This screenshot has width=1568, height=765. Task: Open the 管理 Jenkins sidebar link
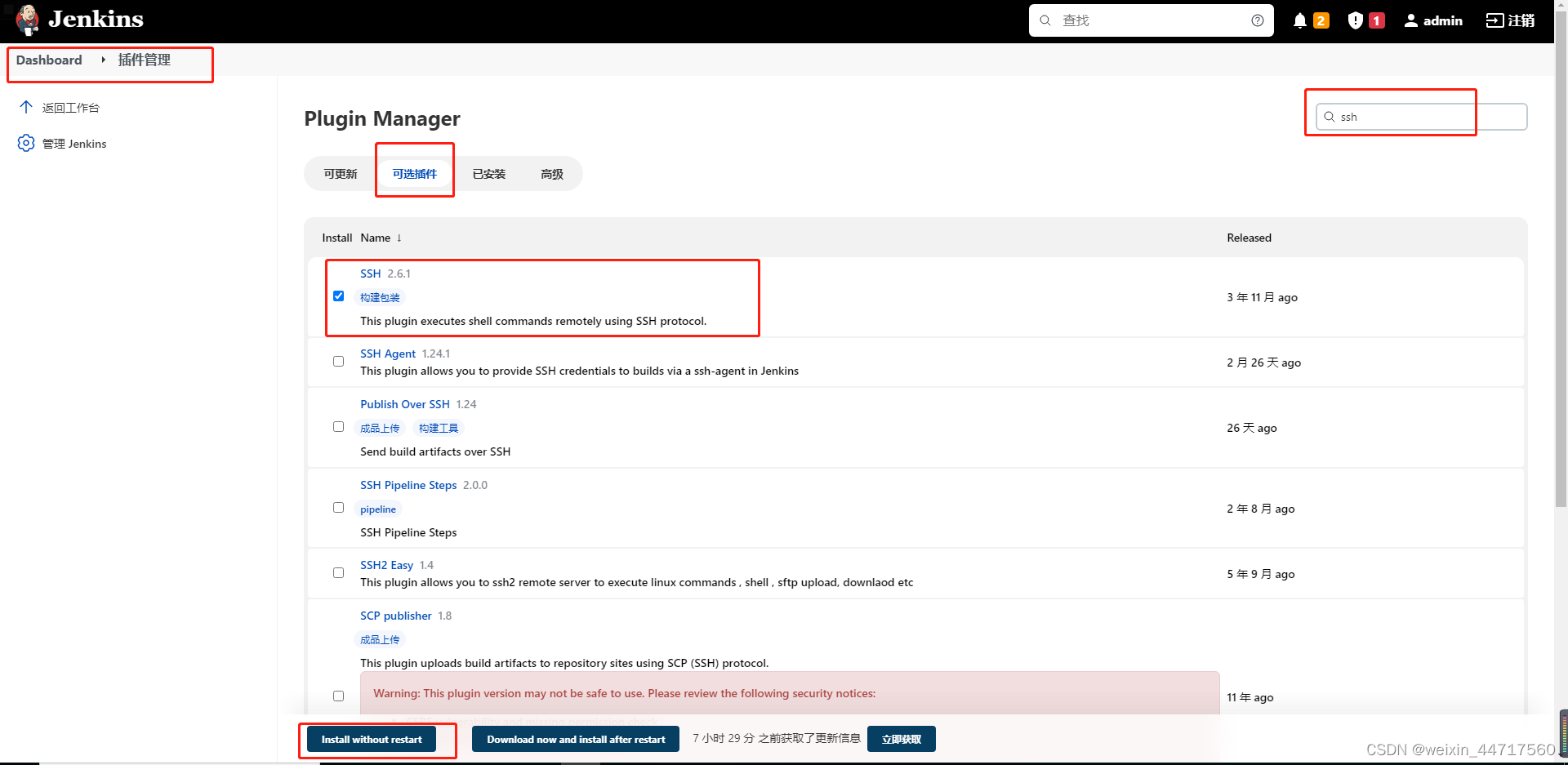[74, 144]
